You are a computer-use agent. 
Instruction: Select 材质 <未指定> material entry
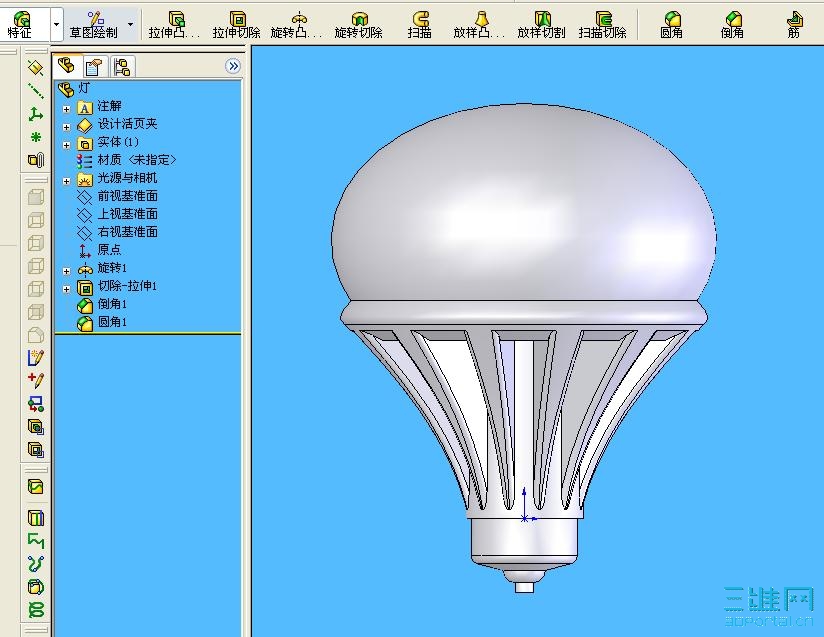tap(126, 160)
